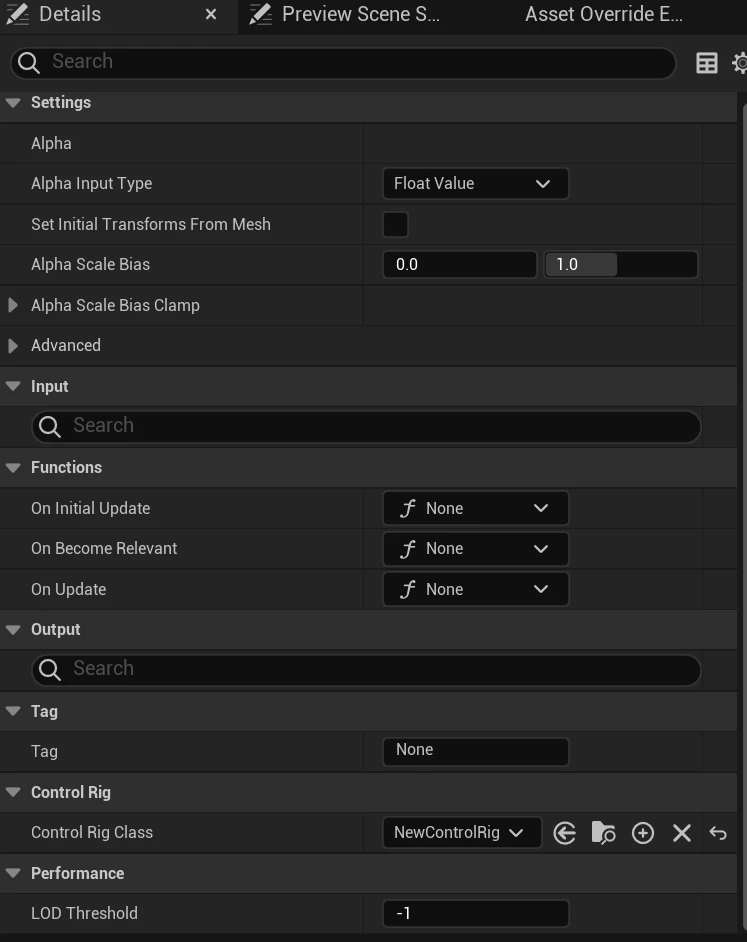The height and width of the screenshot is (942, 747).
Task: Click the Alpha Input Type label
Action: click(91, 183)
